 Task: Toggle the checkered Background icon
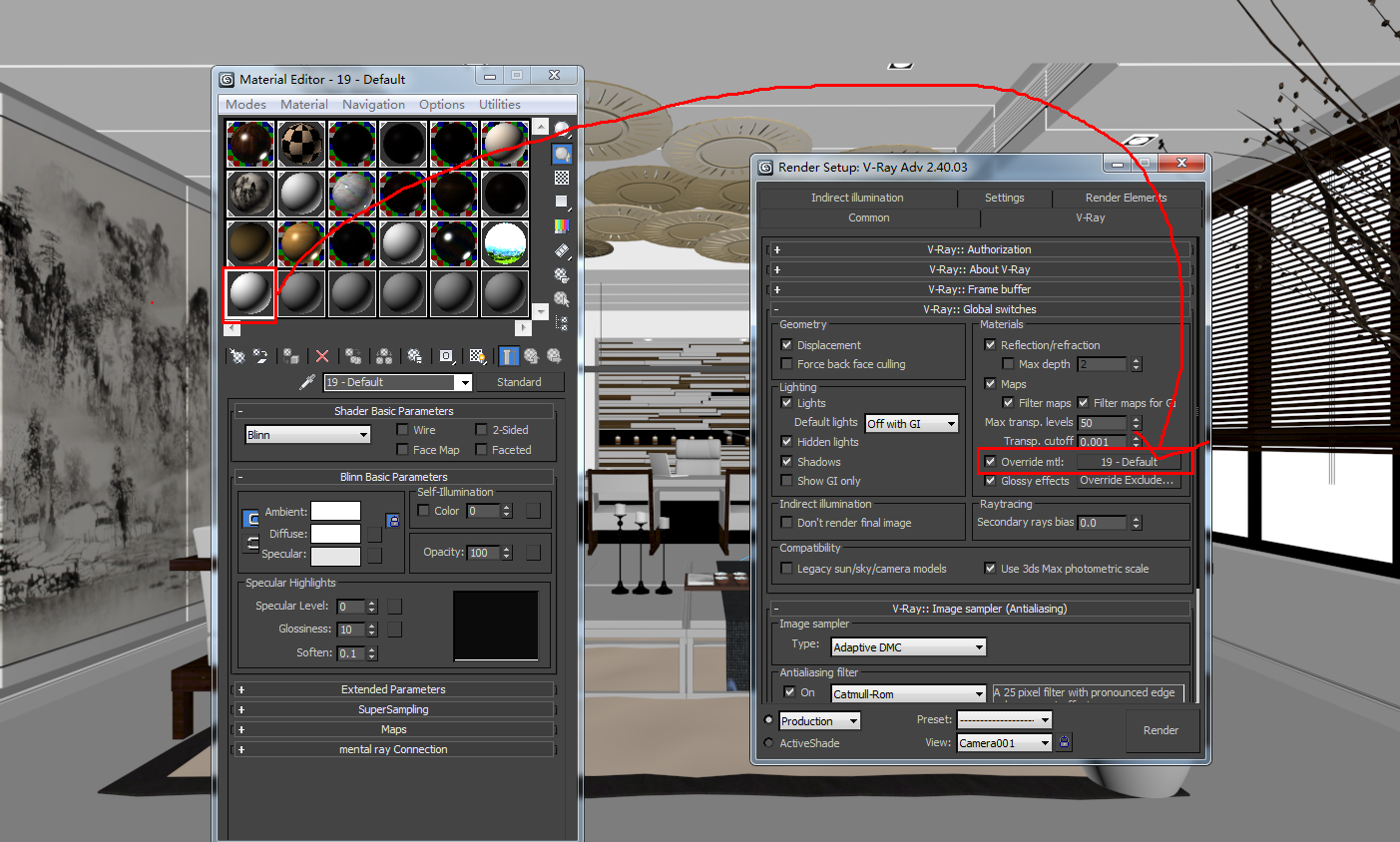click(x=562, y=178)
